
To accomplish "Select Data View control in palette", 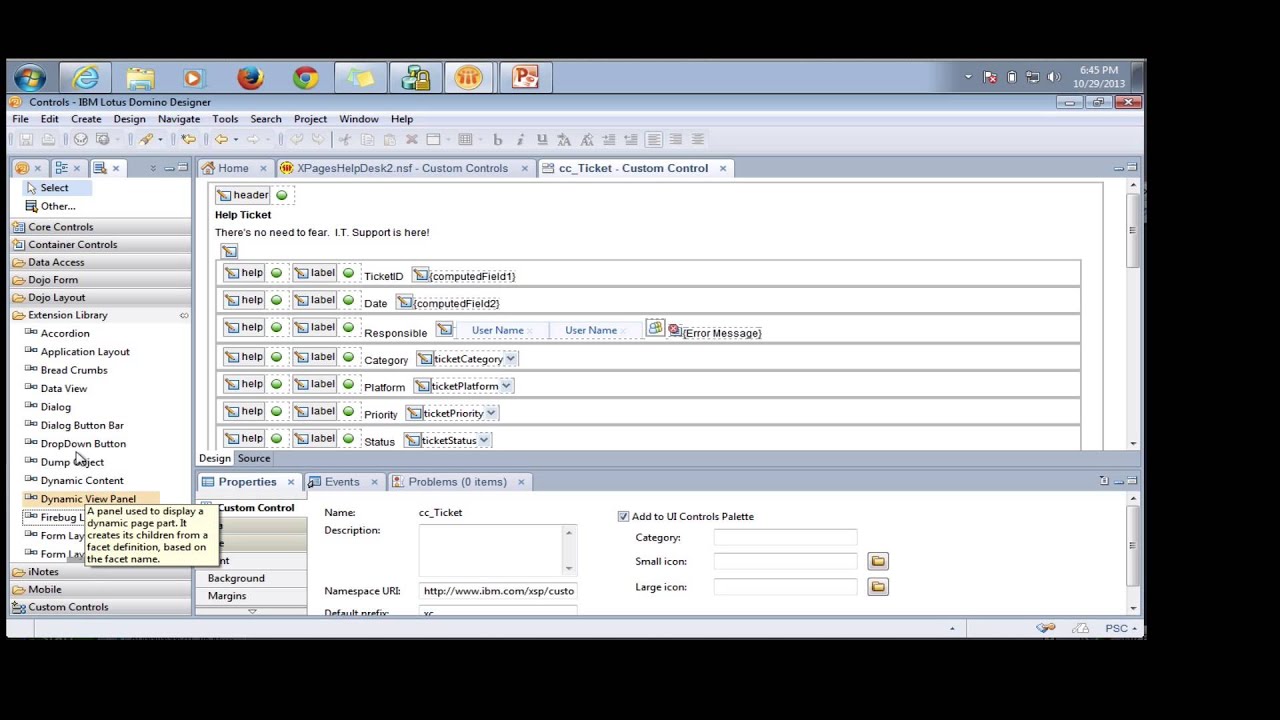I will coord(64,389).
